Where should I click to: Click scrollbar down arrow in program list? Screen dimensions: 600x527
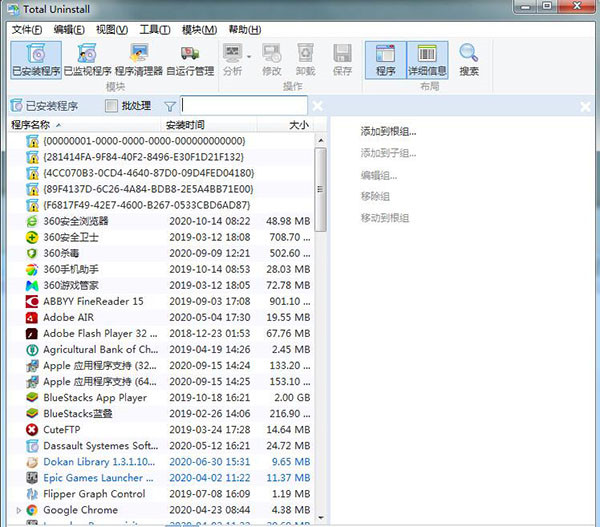(x=321, y=518)
